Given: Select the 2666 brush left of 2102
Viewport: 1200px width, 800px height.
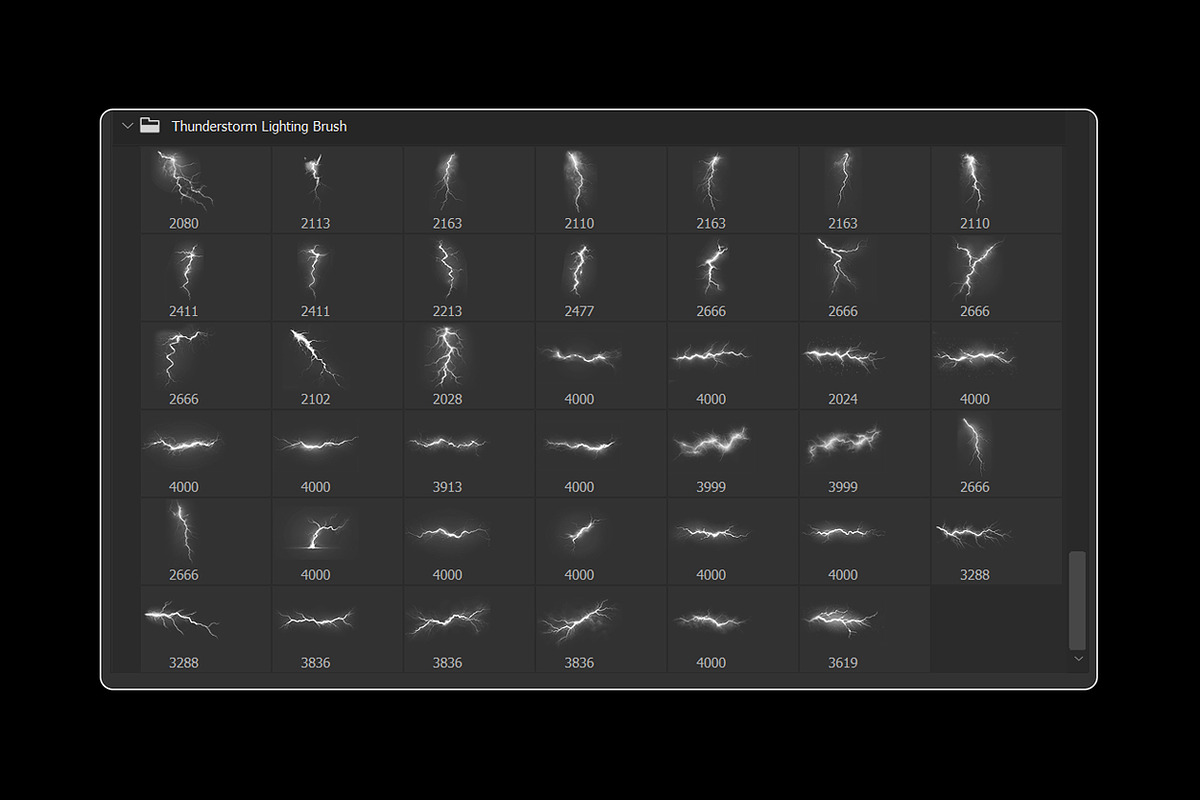Looking at the screenshot, I should [205, 366].
